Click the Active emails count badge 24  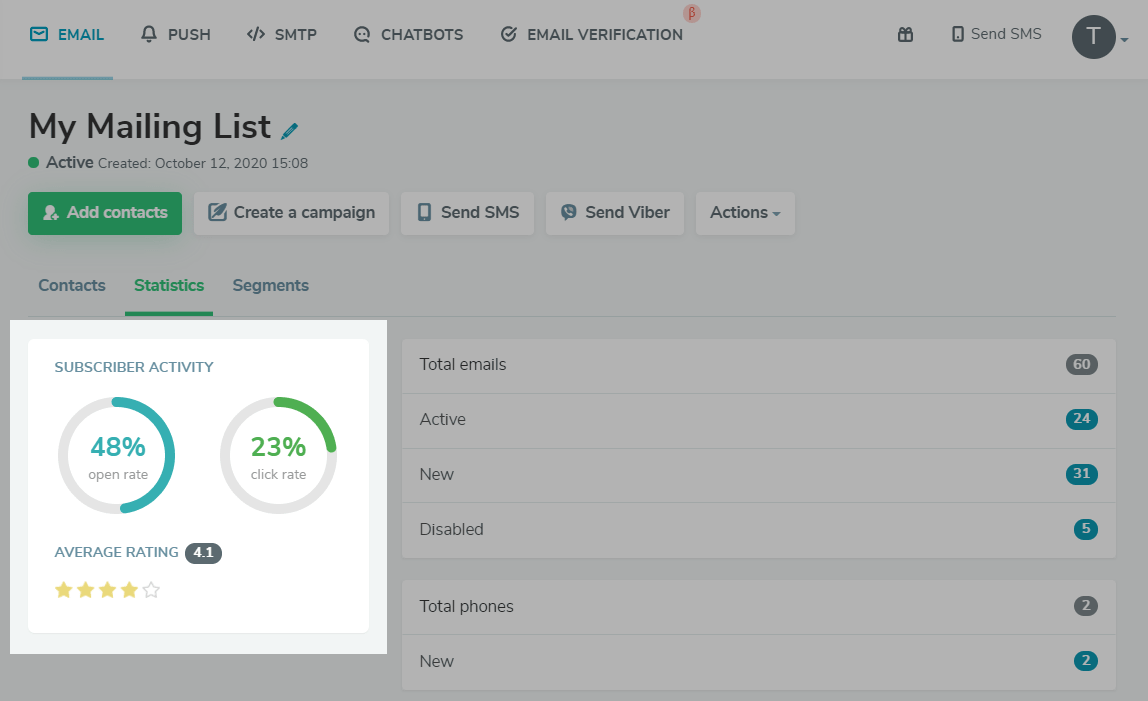[1081, 419]
